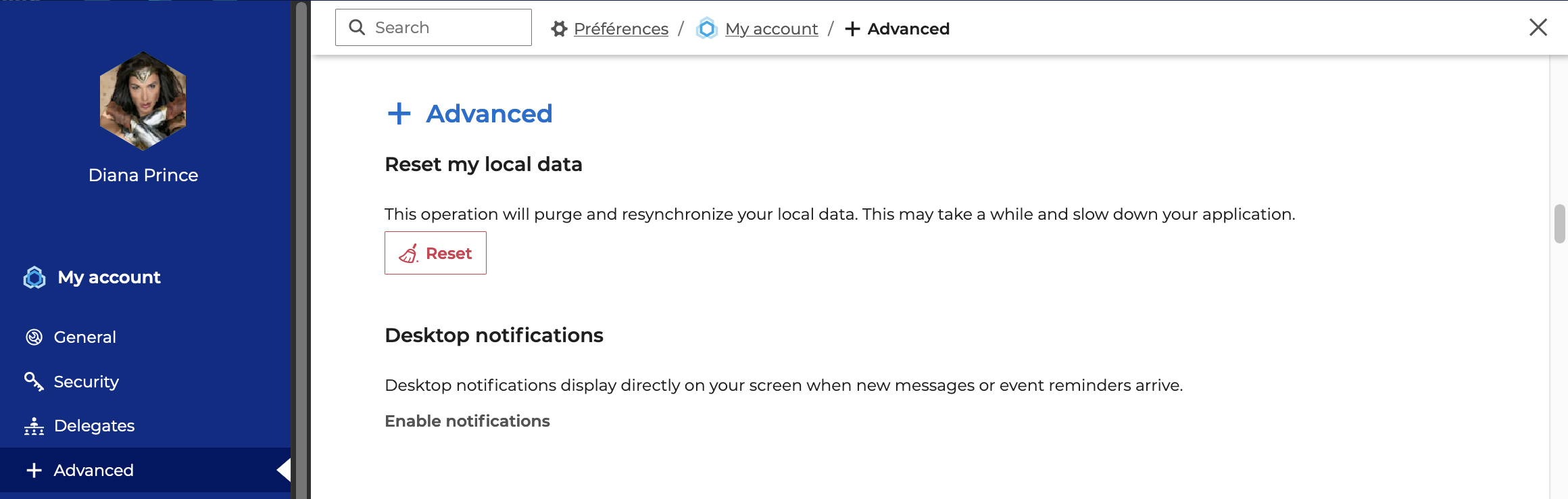
Task: Open the General text label in the sidebar
Action: click(x=84, y=337)
